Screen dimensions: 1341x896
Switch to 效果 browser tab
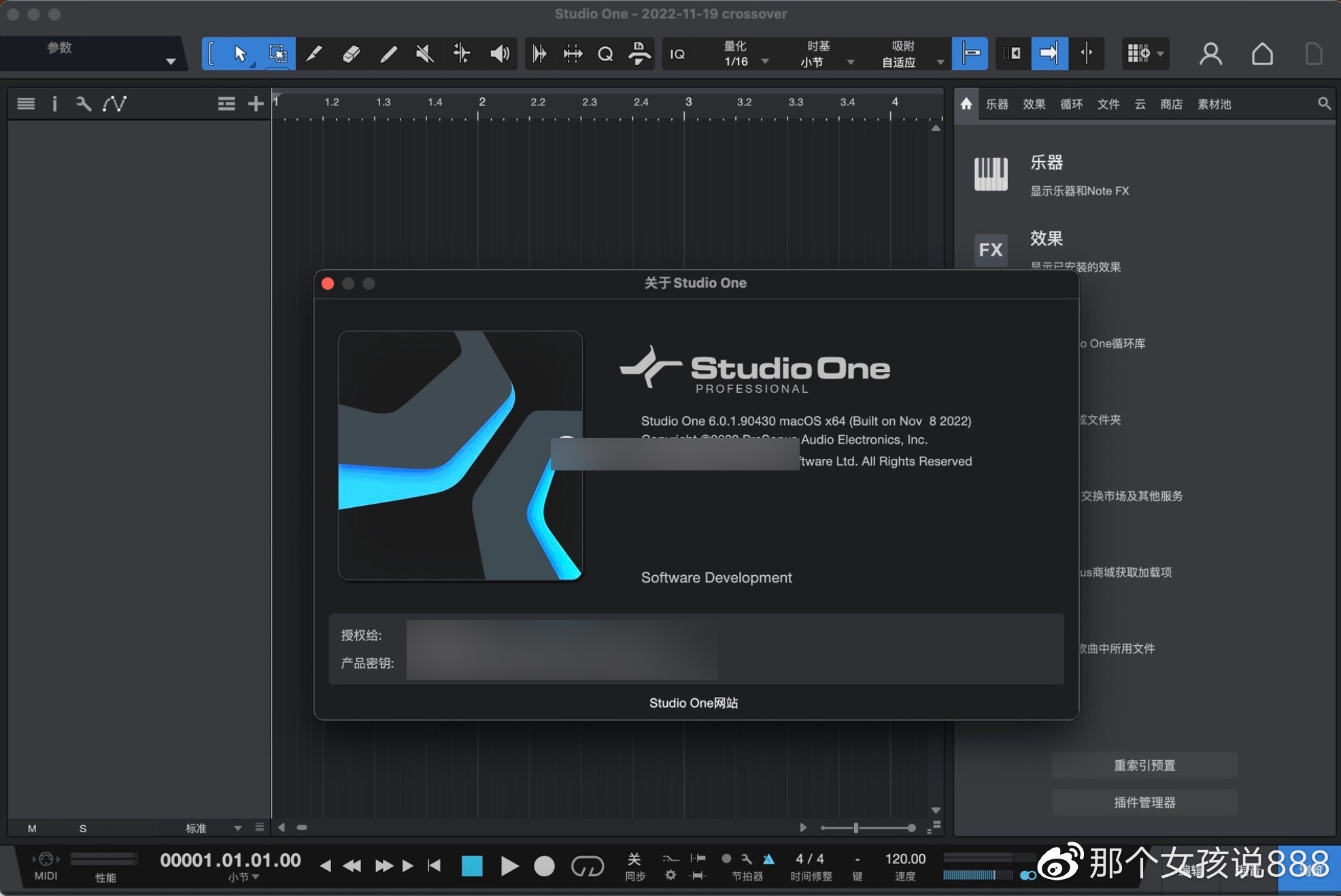[x=1034, y=104]
